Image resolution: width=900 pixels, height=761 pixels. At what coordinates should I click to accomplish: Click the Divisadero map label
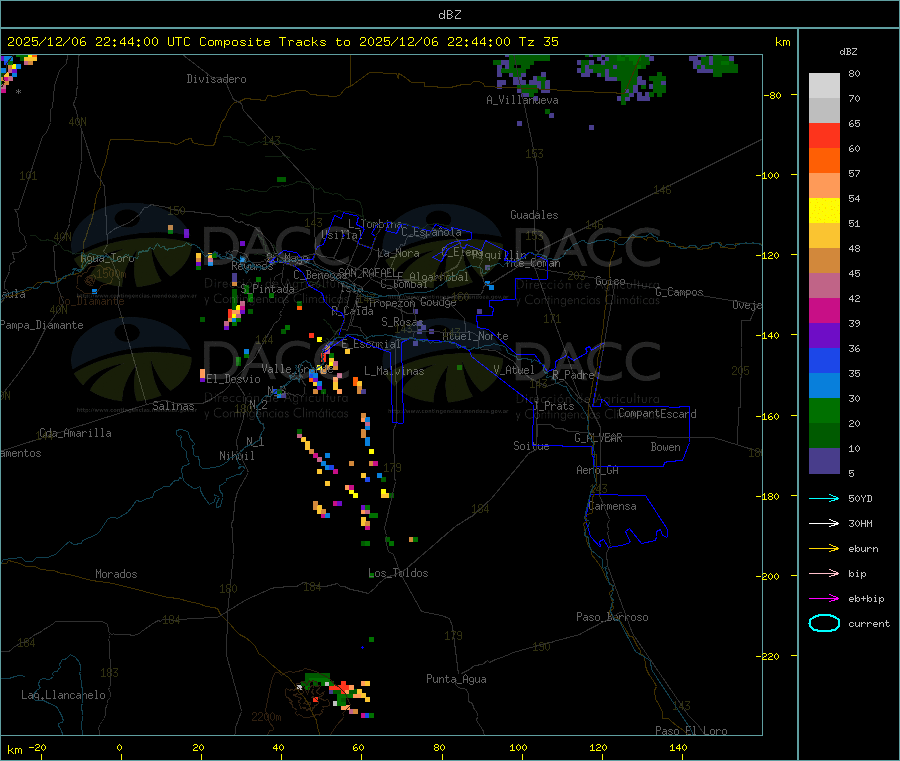(216, 79)
